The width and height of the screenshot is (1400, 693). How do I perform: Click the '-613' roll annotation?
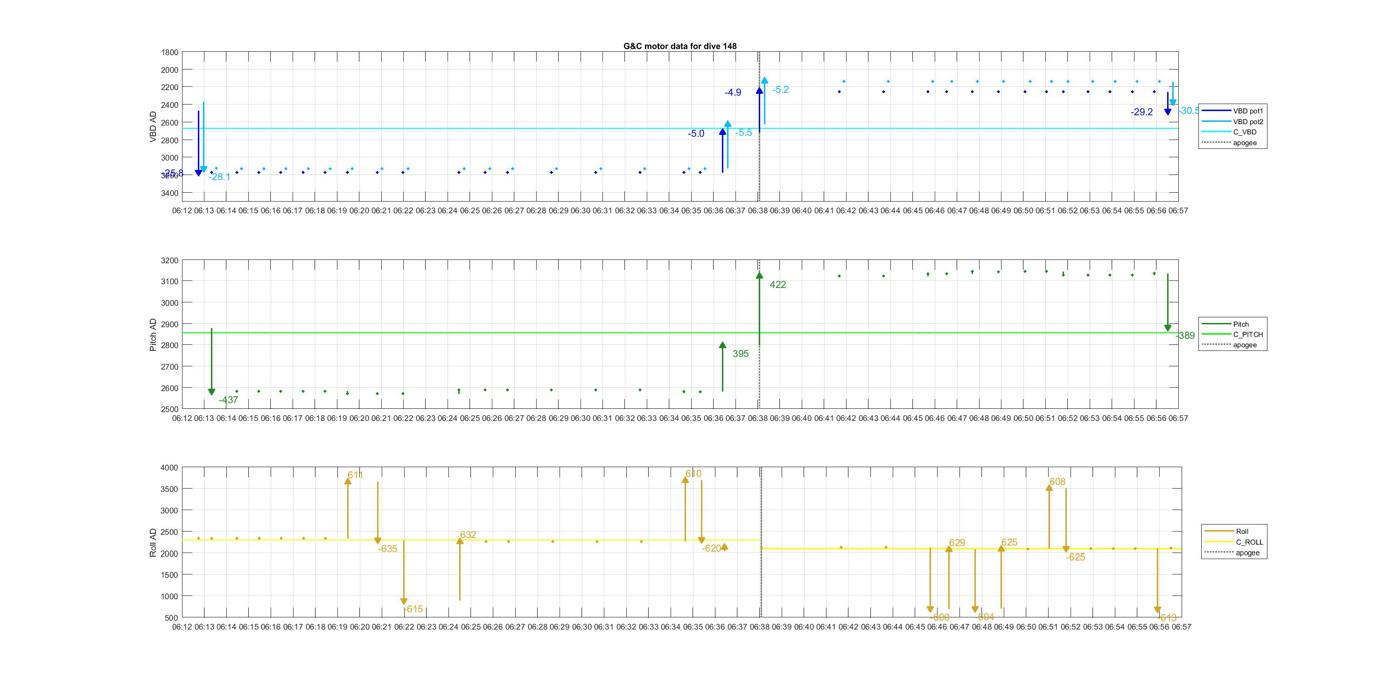click(x=1167, y=618)
